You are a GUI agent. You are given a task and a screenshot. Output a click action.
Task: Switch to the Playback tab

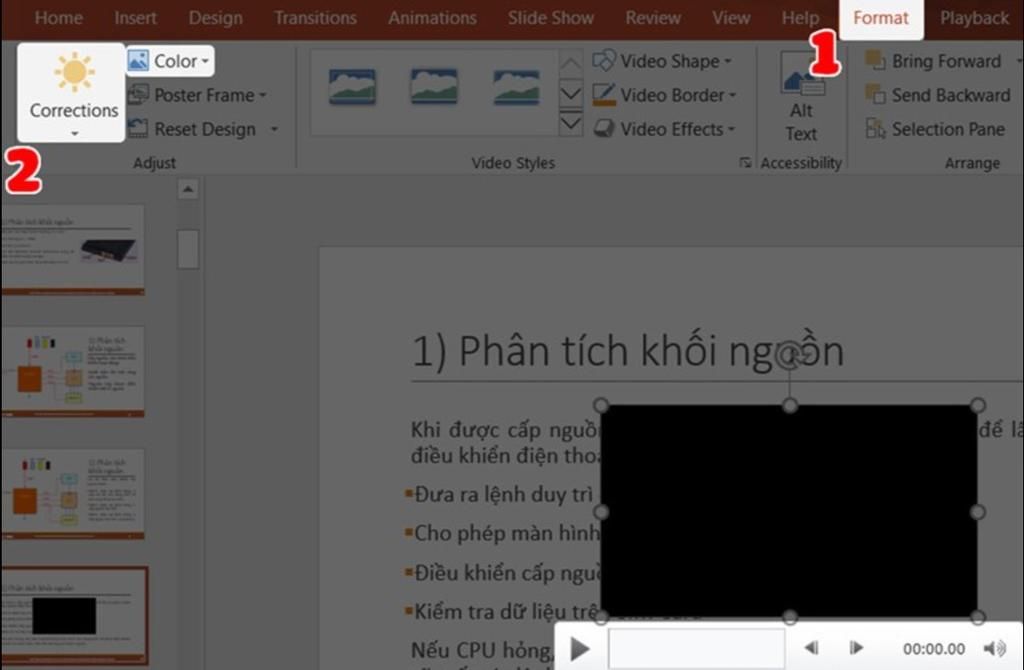[974, 18]
